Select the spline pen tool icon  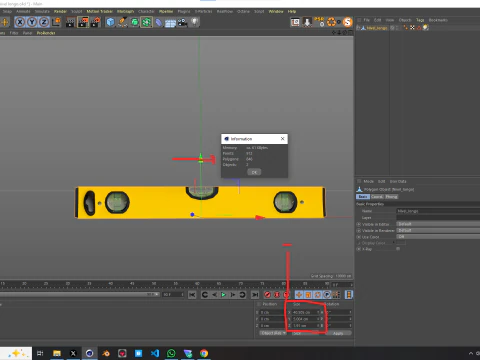coord(122,22)
